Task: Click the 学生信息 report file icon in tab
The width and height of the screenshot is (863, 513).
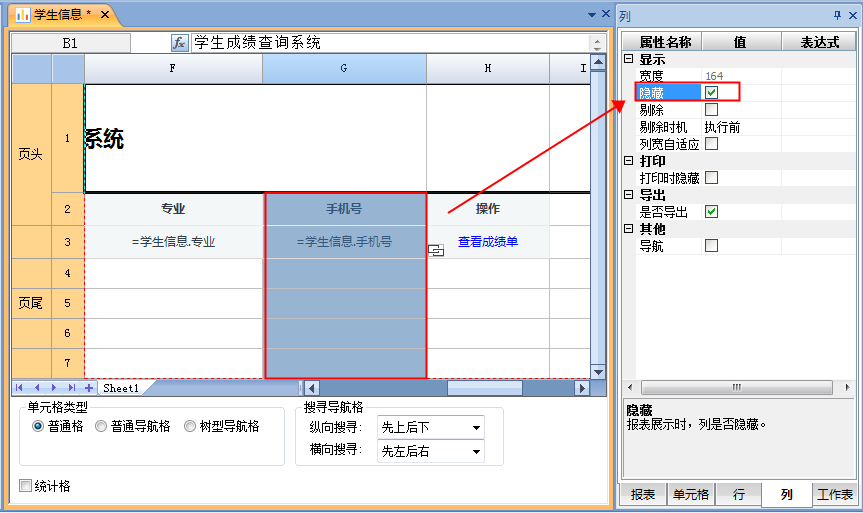Action: [22, 15]
